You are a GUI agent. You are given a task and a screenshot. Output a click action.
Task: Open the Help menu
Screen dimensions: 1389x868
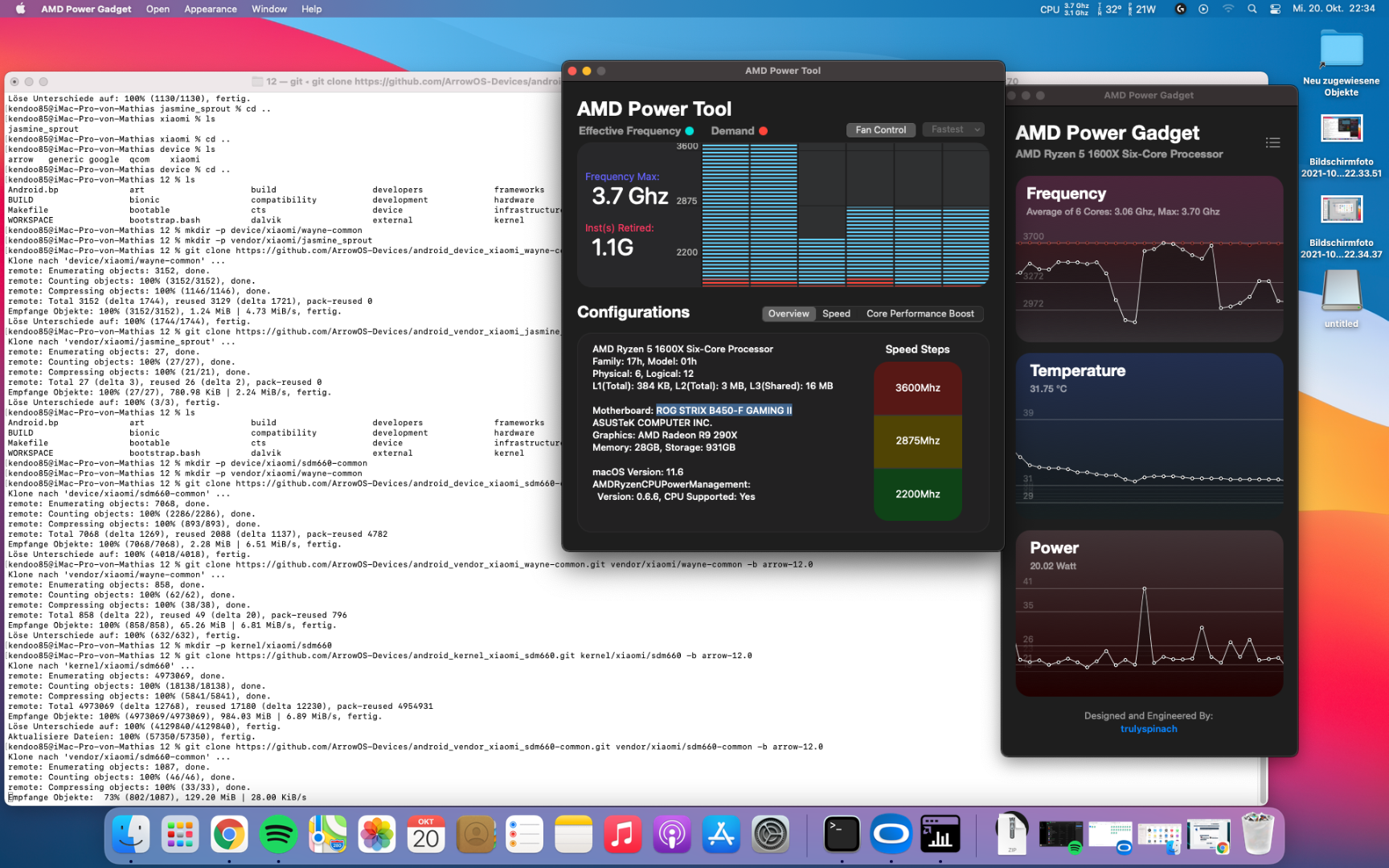click(312, 9)
